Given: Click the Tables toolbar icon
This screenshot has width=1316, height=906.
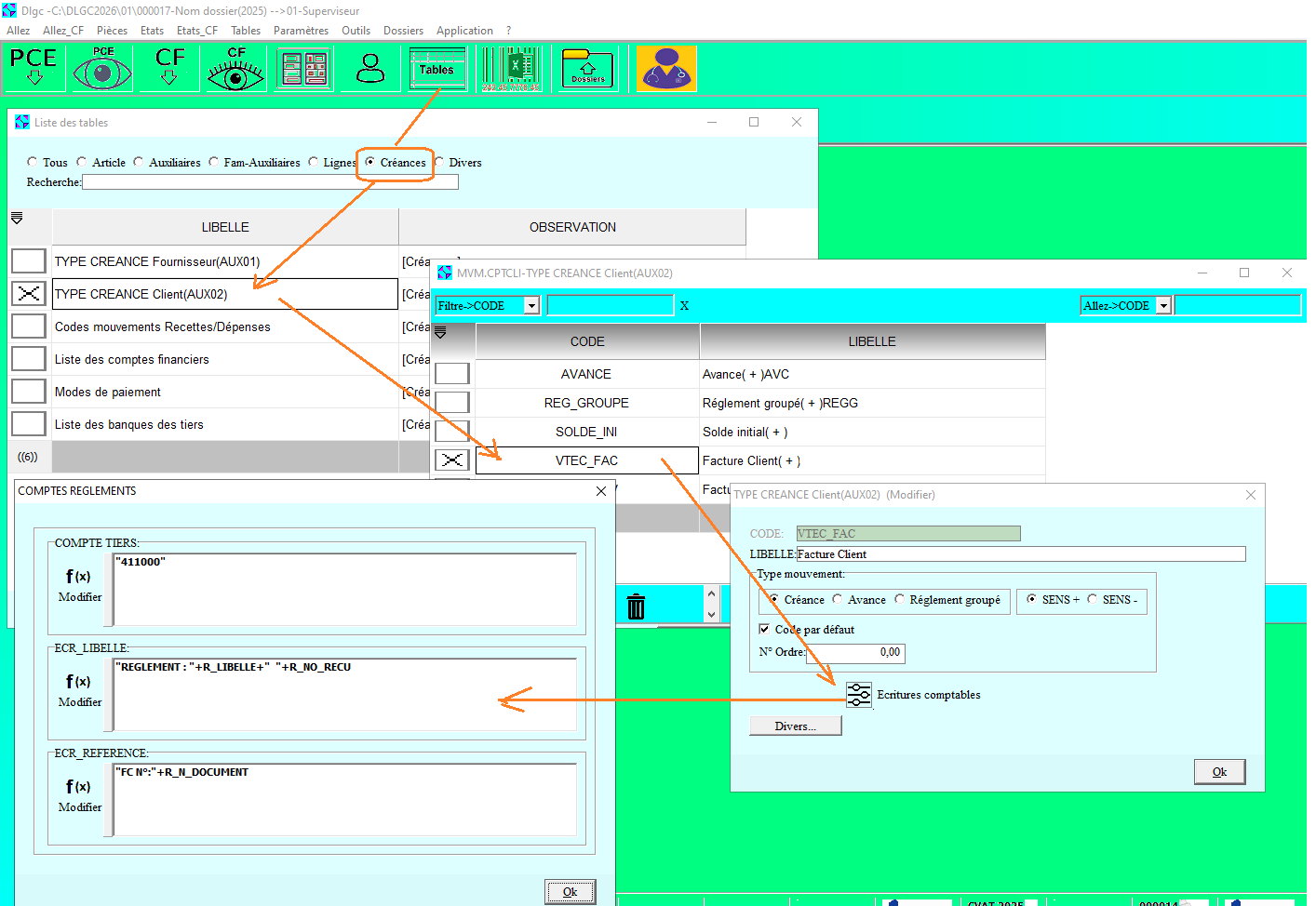Looking at the screenshot, I should (x=436, y=69).
